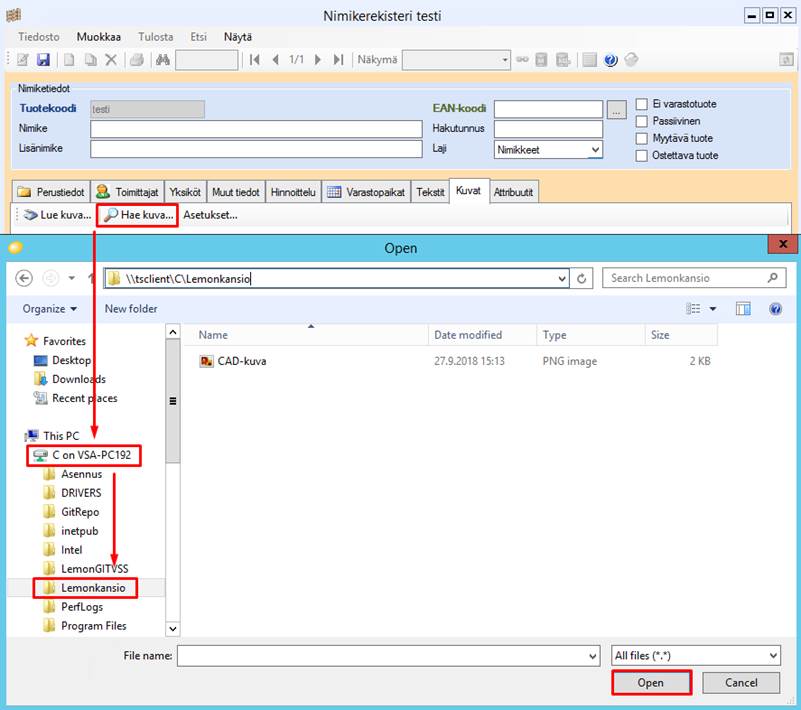Screen dimensions: 801x710
Task: Click New folder in Open dialog
Action: coord(131,309)
